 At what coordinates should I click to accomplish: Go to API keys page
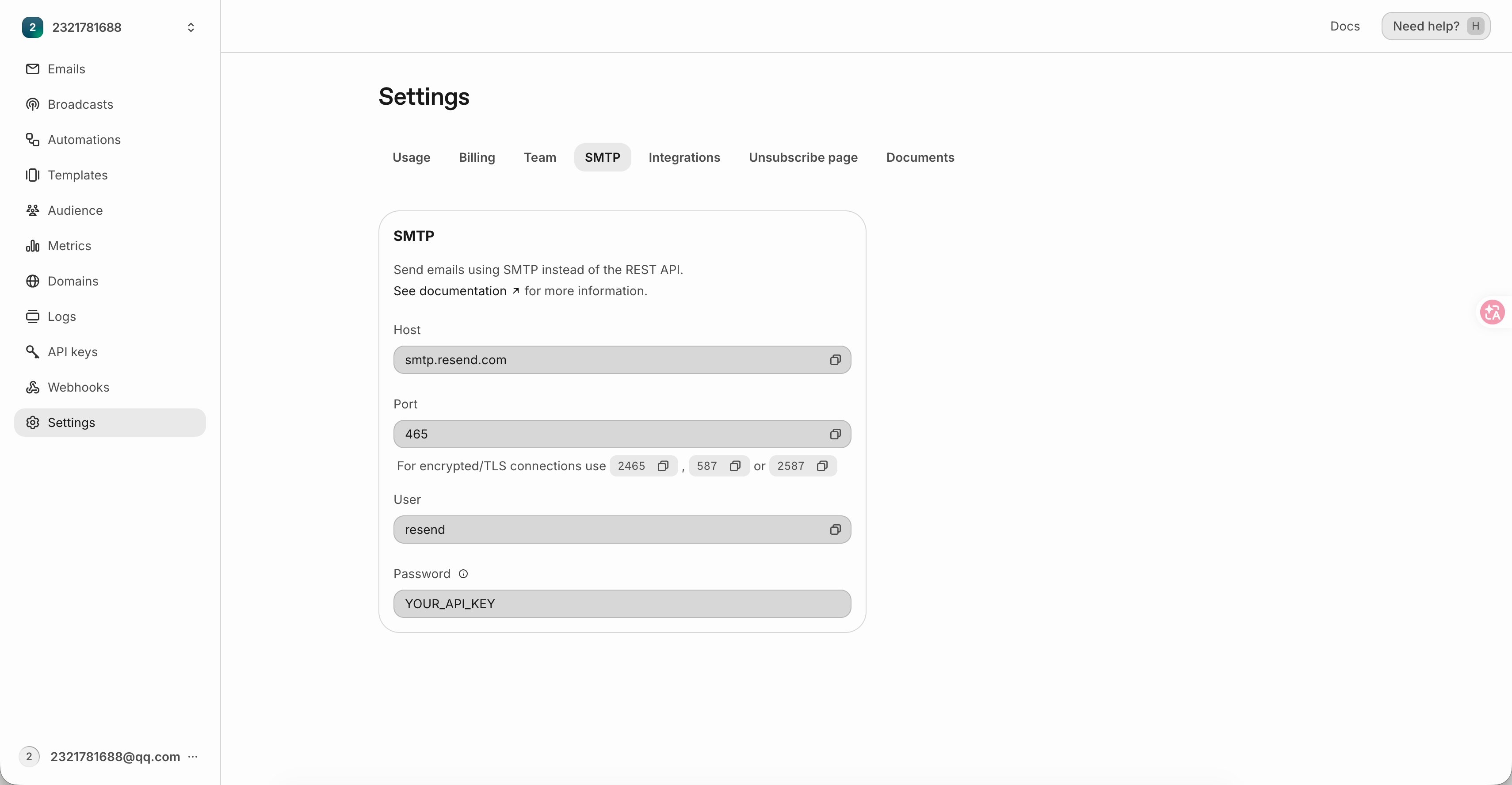click(x=110, y=352)
